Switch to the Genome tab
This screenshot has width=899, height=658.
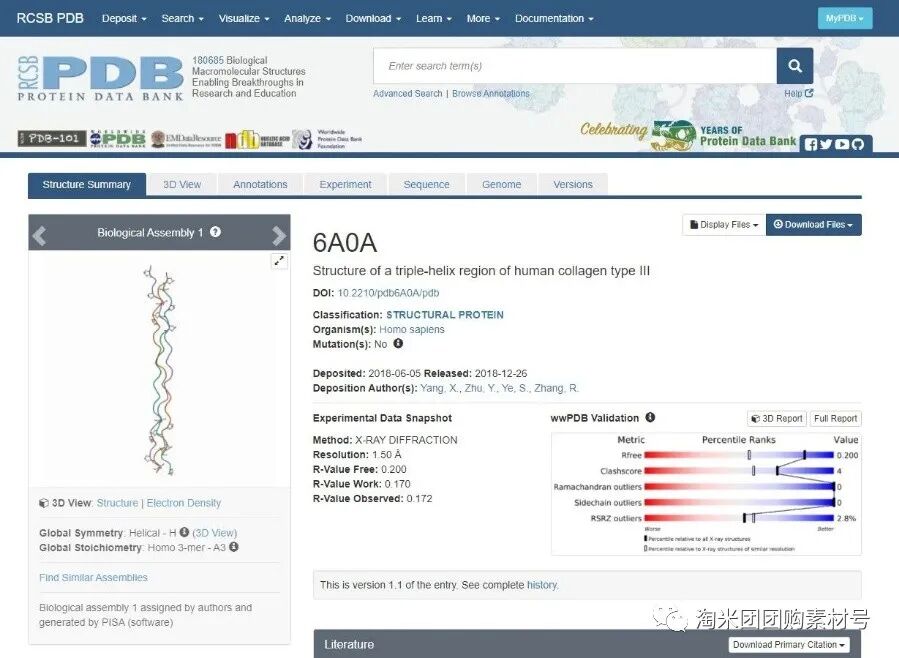coord(502,185)
